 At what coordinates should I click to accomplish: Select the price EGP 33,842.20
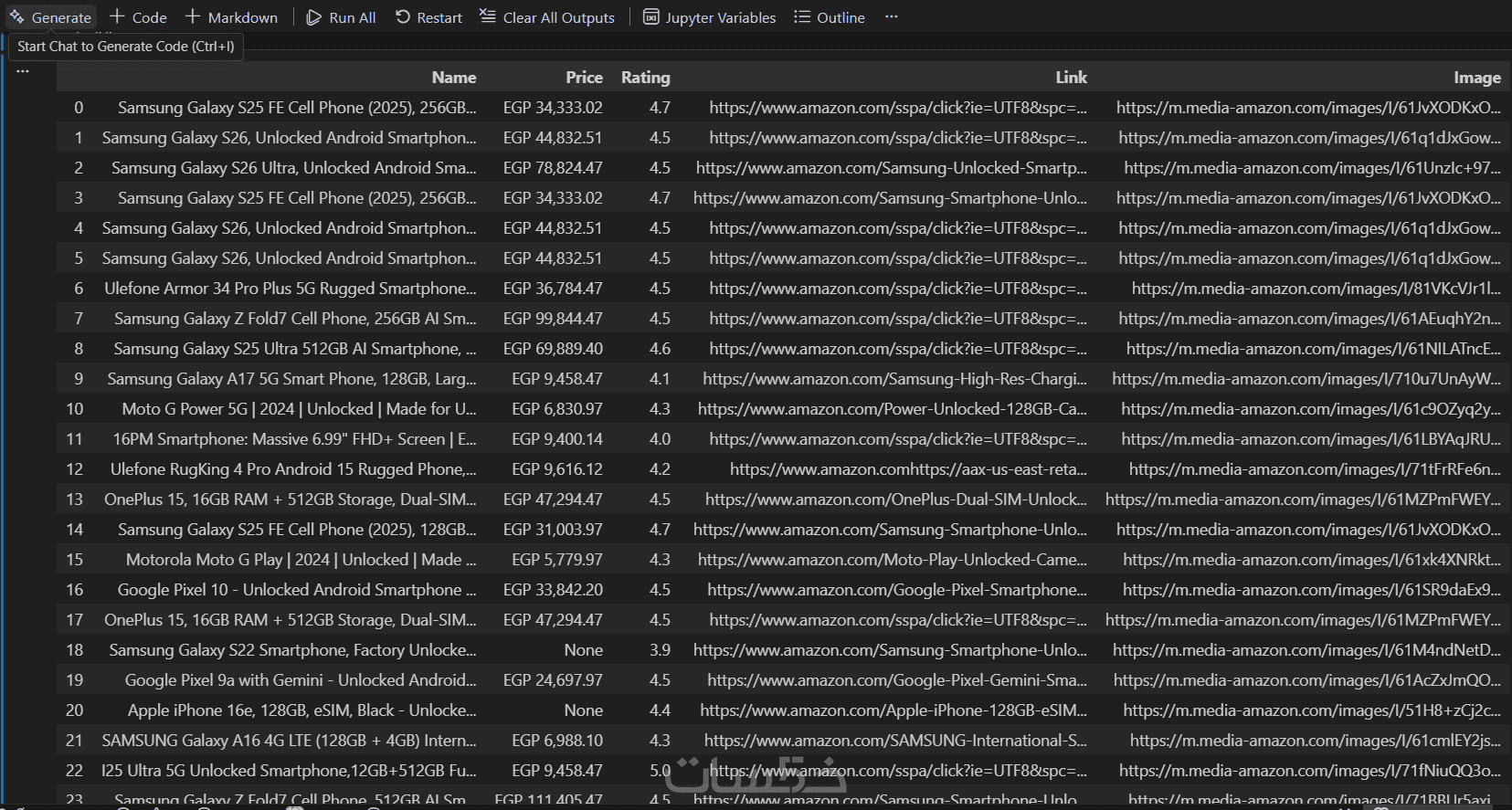(553, 590)
